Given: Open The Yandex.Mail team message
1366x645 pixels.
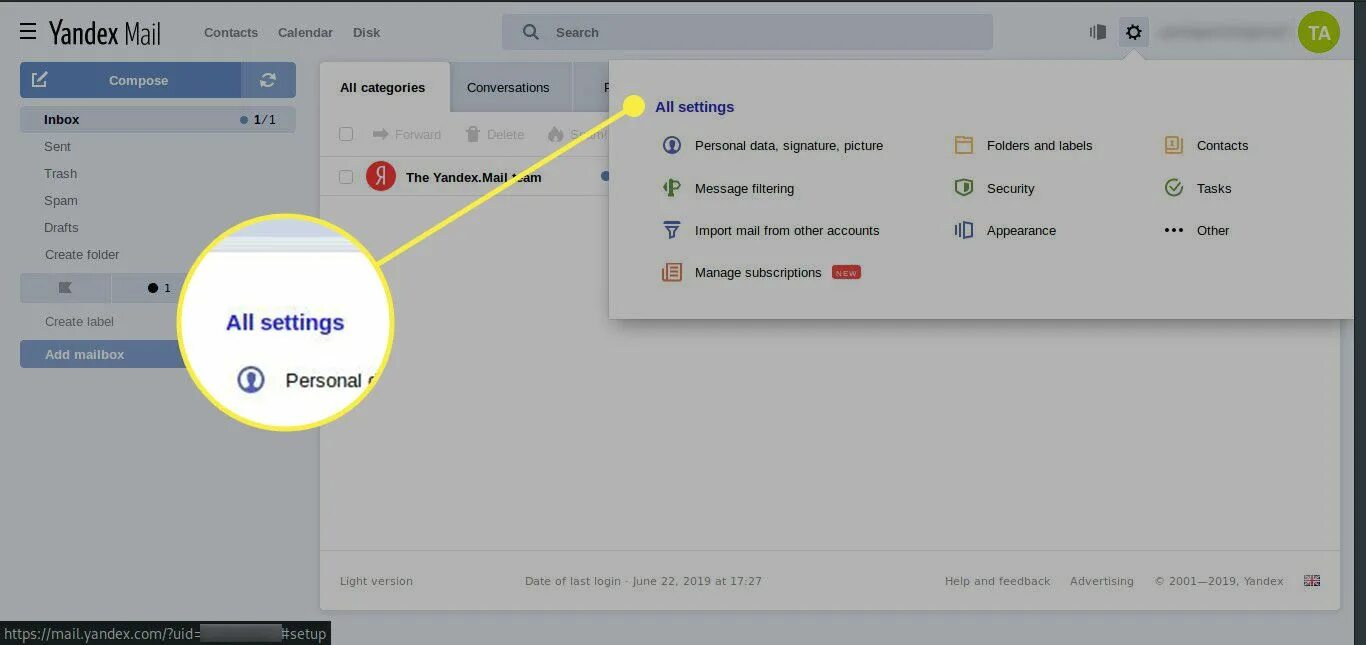Looking at the screenshot, I should (x=473, y=177).
